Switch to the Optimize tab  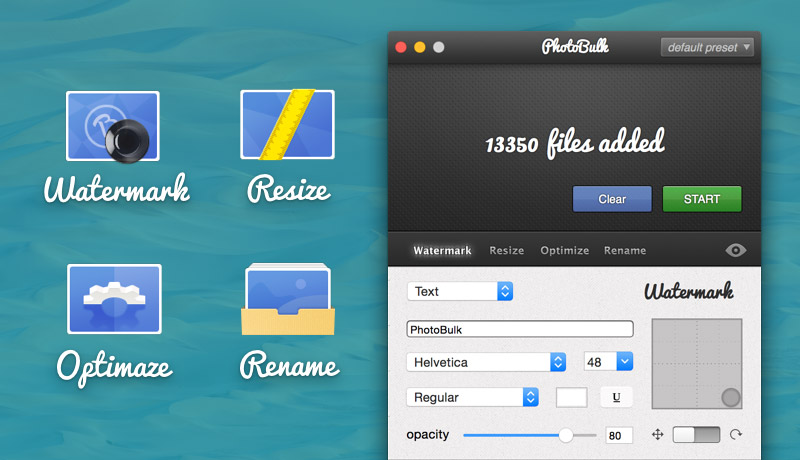(565, 250)
